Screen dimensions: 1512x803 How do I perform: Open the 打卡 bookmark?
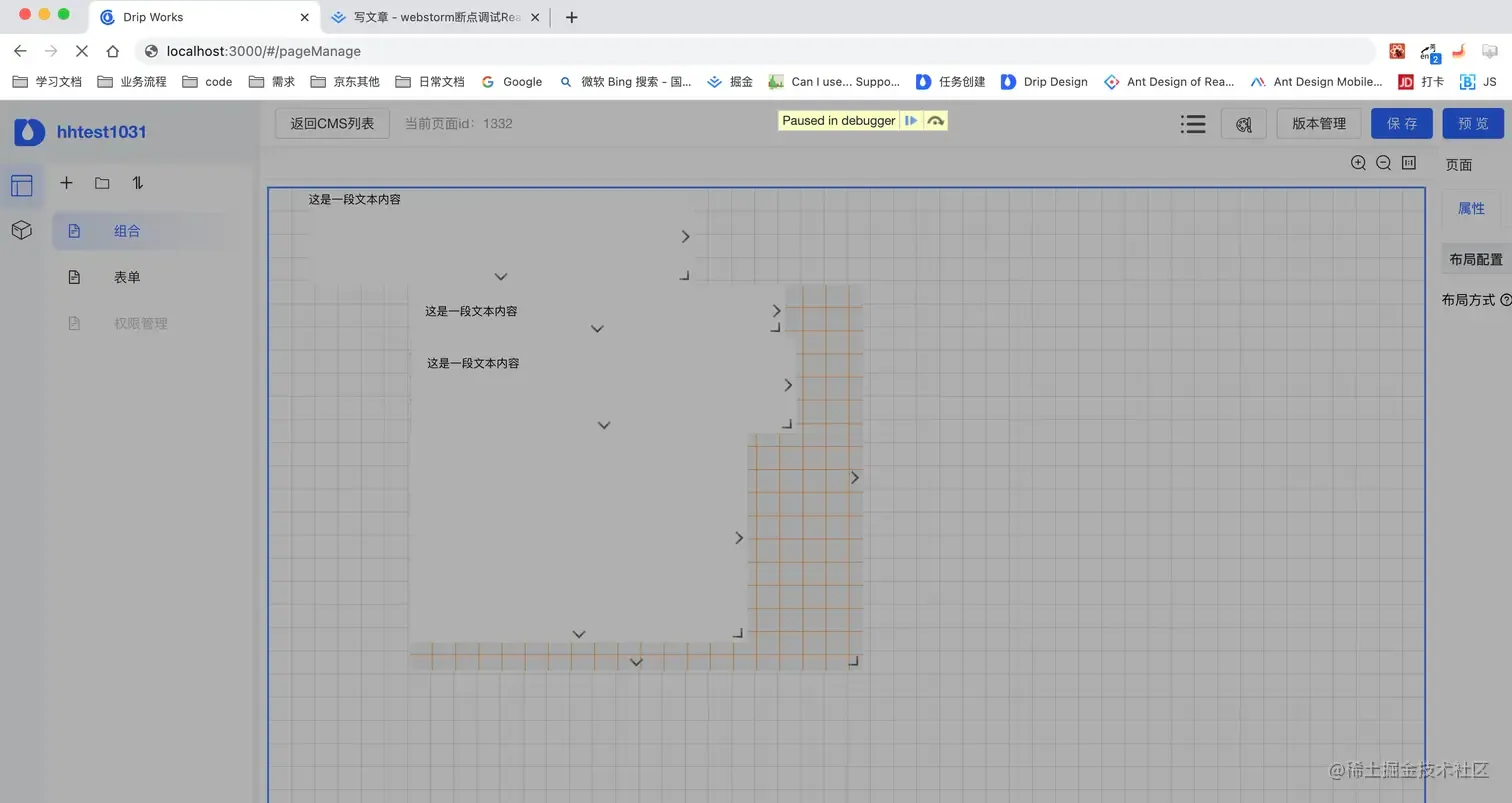[x=1421, y=82]
